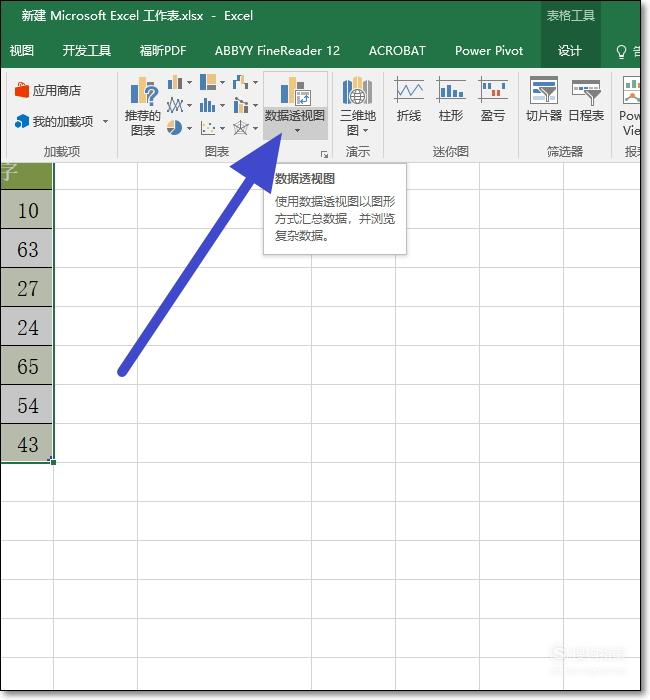
Task: Select cell containing 65
Action: 27,366
